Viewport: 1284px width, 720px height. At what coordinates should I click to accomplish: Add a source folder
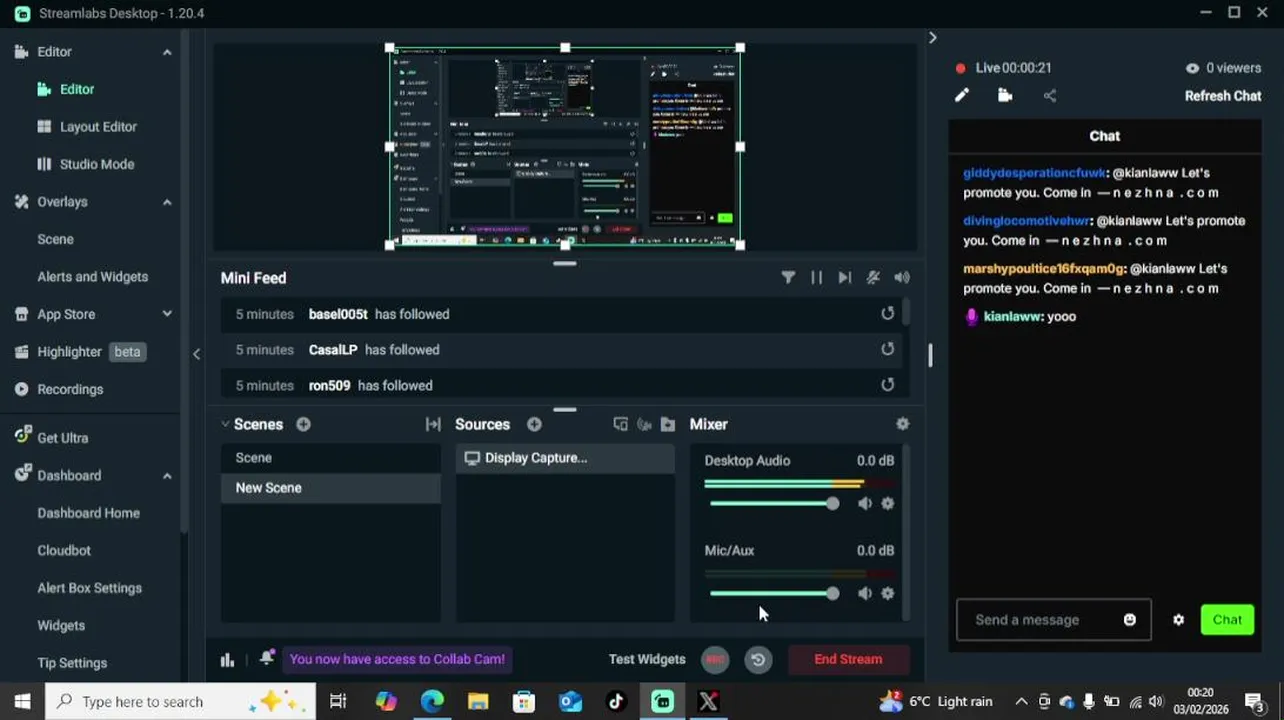coord(668,424)
